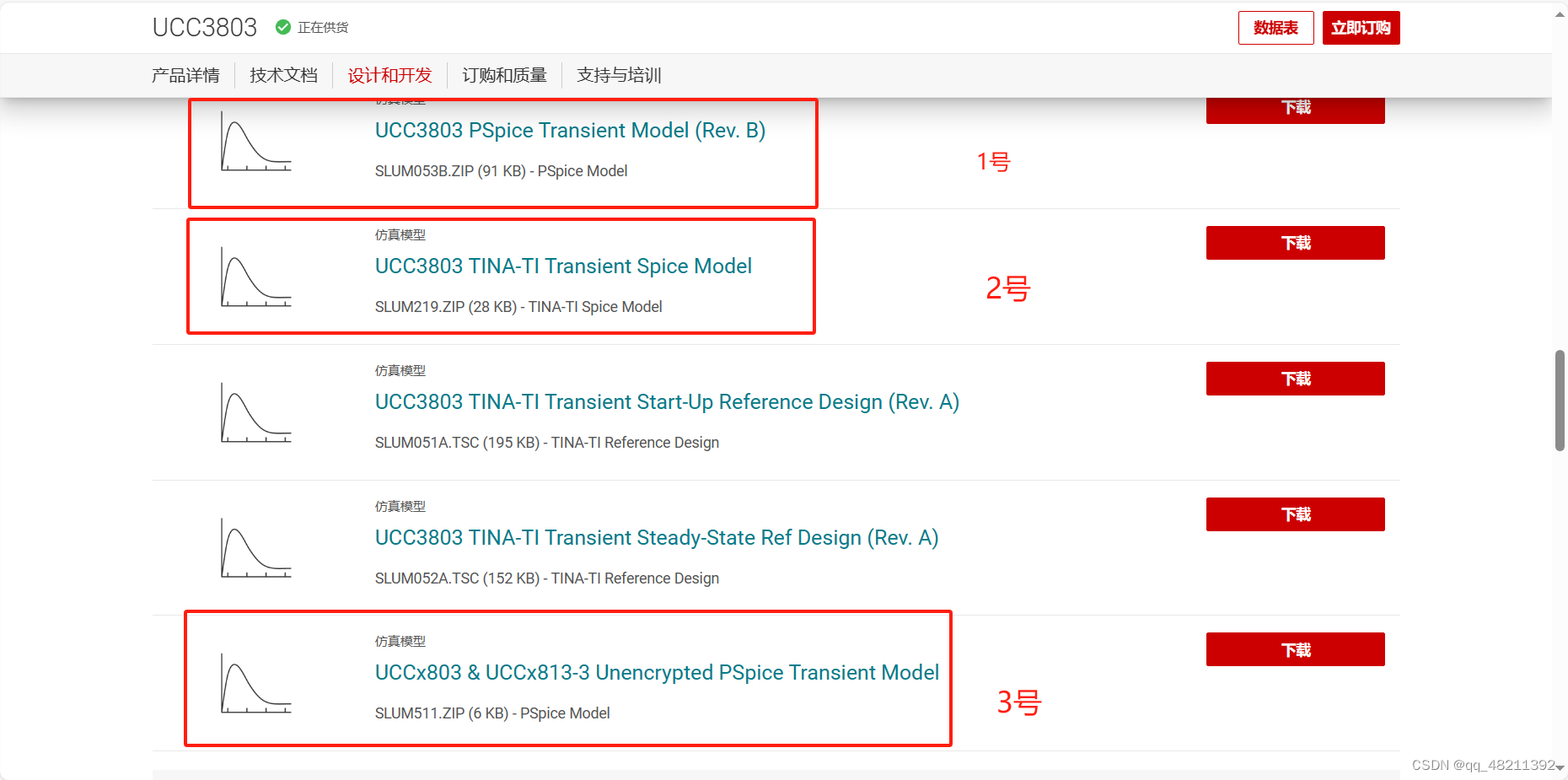Open the 支持与培训 section
Viewport: 1568px width, 780px height.
coord(618,75)
